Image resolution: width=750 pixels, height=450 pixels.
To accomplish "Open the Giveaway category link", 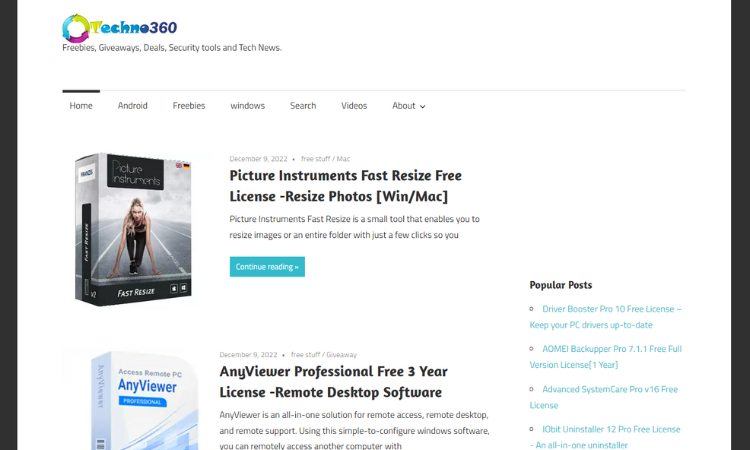I will coord(342,355).
